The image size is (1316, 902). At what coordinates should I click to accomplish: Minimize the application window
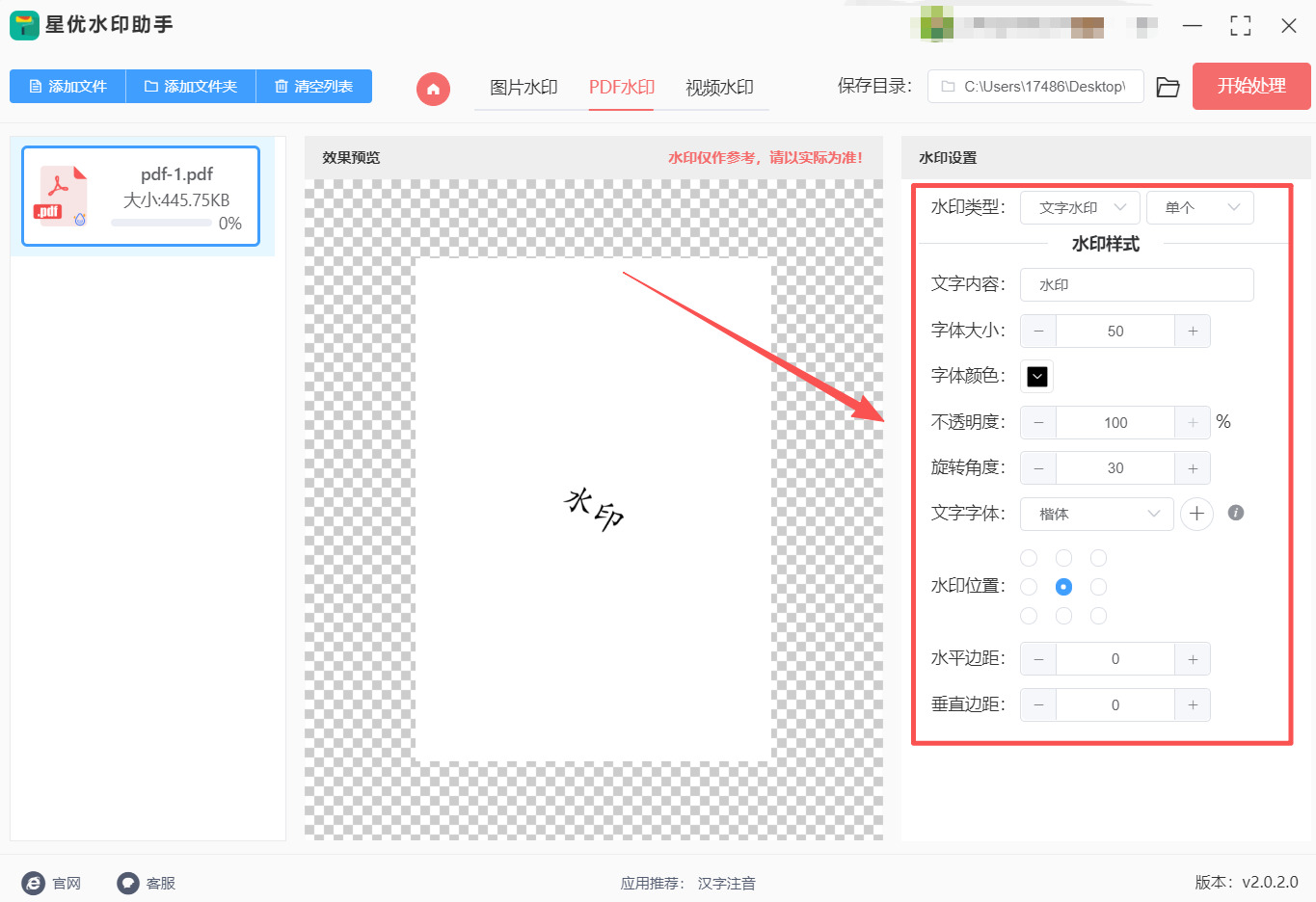tap(1193, 26)
